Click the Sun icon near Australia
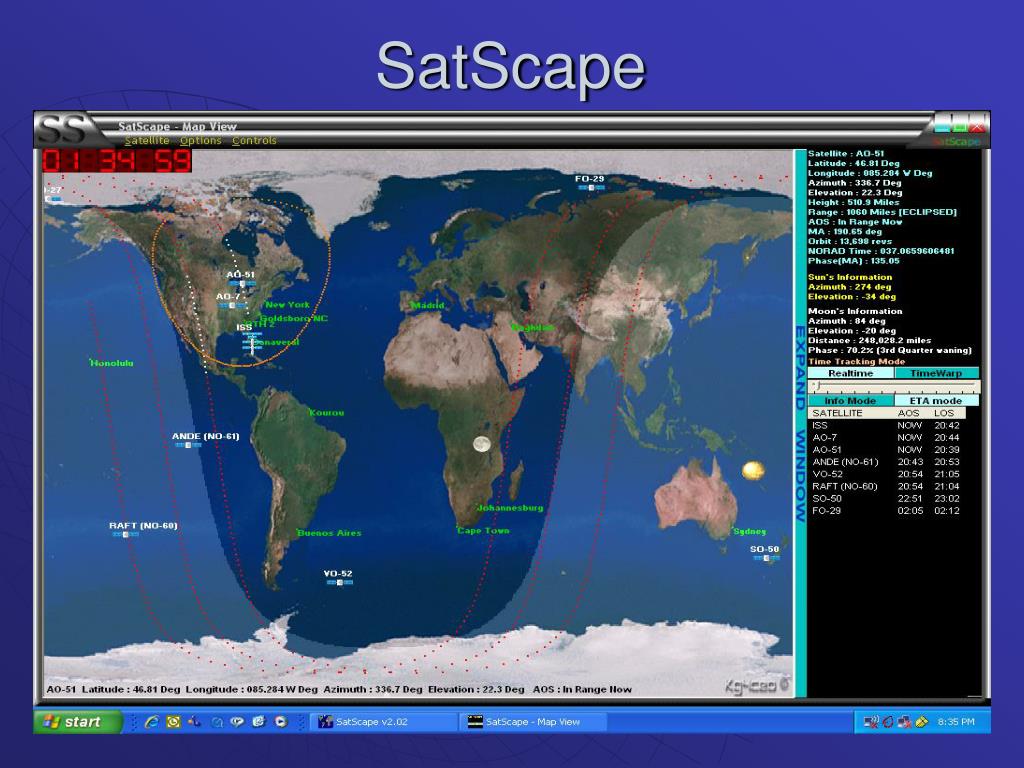The width and height of the screenshot is (1024, 768). point(753,470)
